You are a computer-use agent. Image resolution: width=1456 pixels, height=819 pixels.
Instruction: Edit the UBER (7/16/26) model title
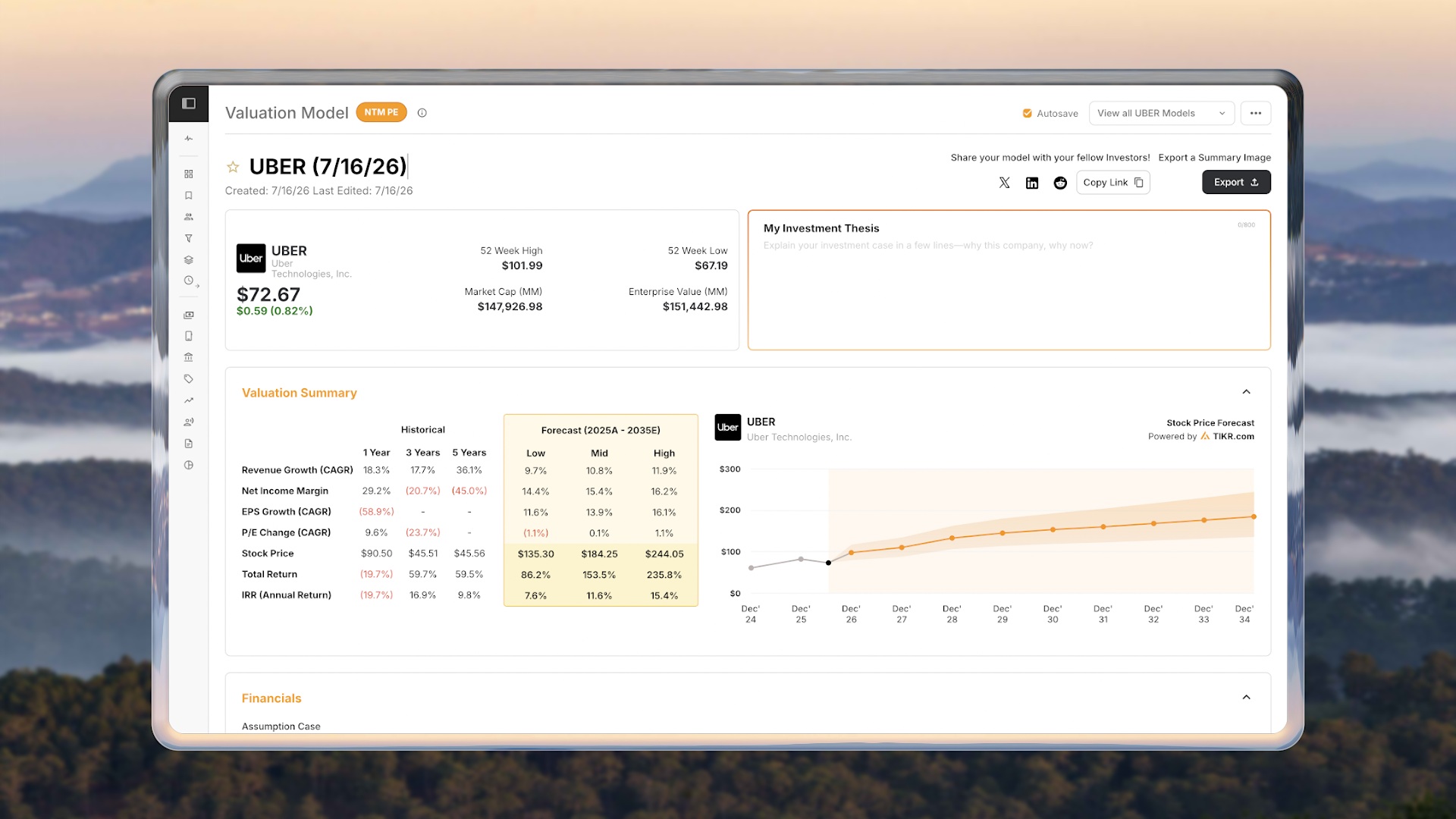click(328, 167)
